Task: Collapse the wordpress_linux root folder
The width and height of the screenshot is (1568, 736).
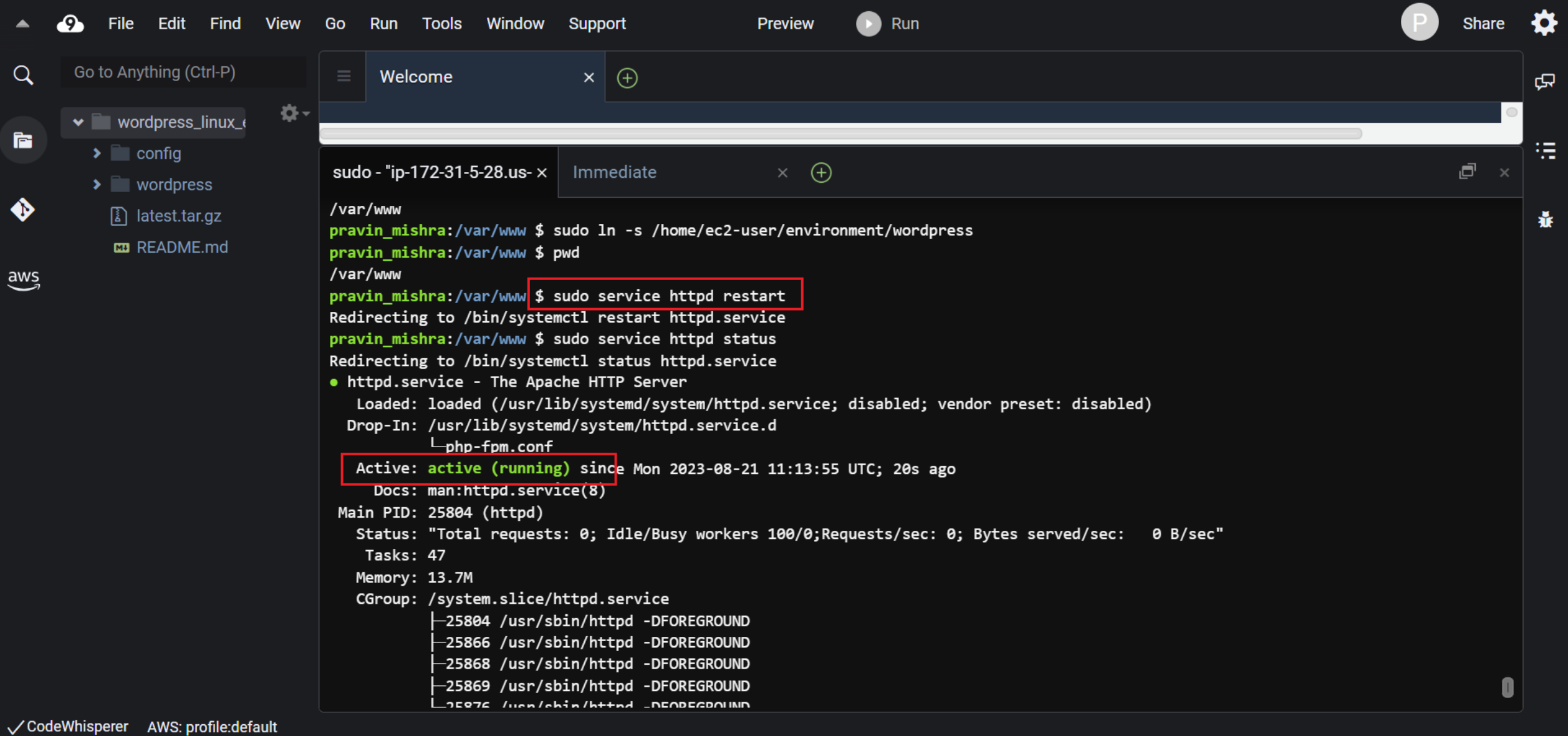Action: click(x=78, y=122)
